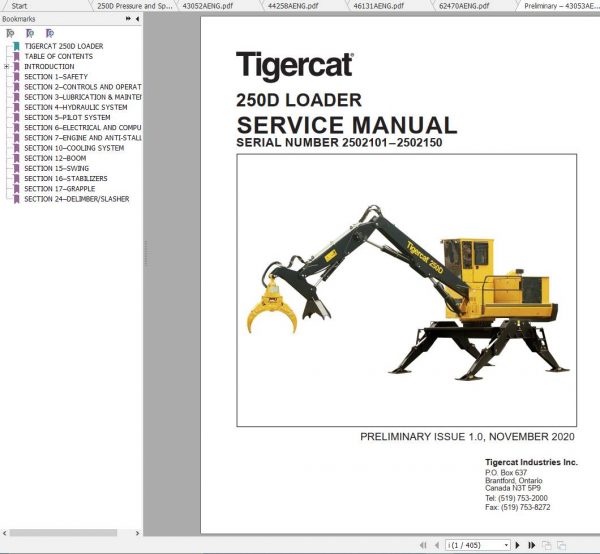The height and width of the screenshot is (554, 600).
Task: Click the teal bookmark icon for TIGERCAT 250D LOADER
Action: pyautogui.click(x=16, y=46)
